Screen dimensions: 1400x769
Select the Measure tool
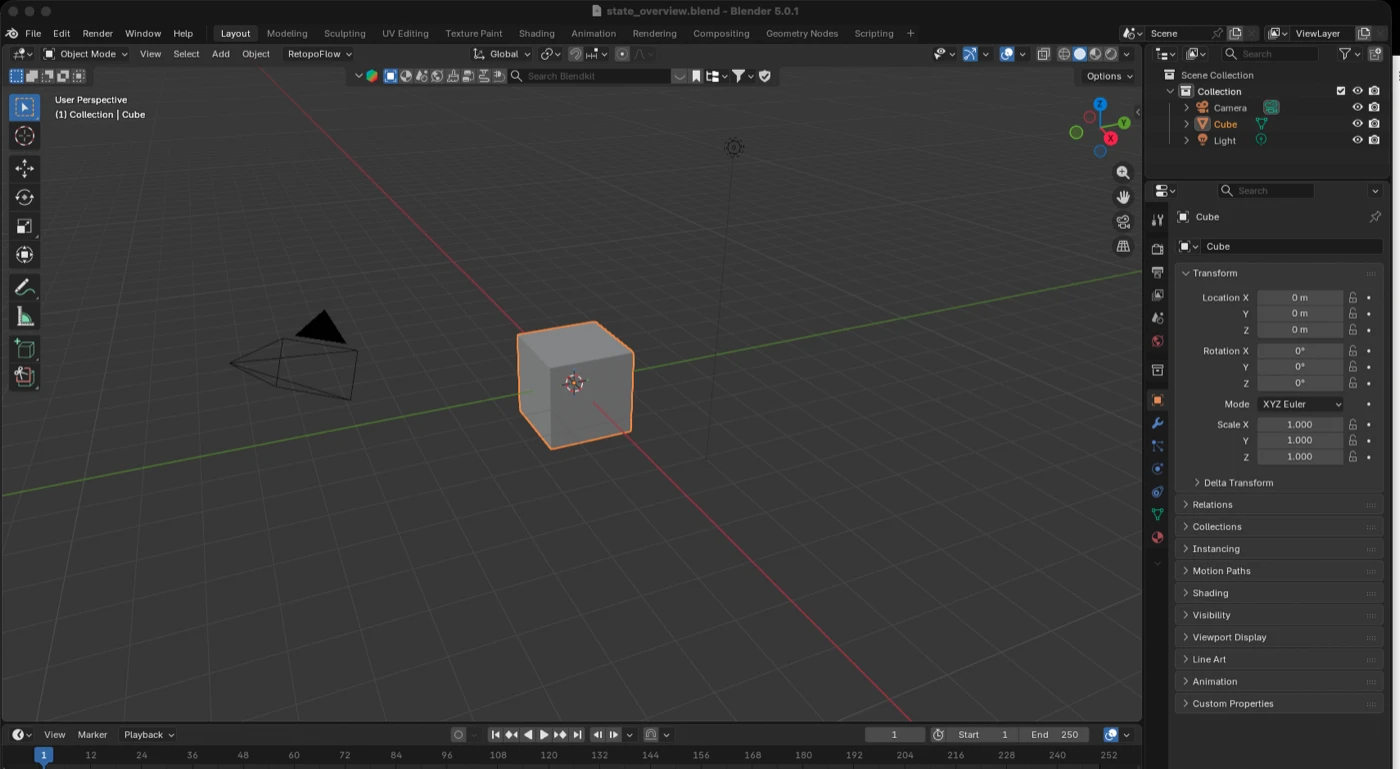point(25,317)
